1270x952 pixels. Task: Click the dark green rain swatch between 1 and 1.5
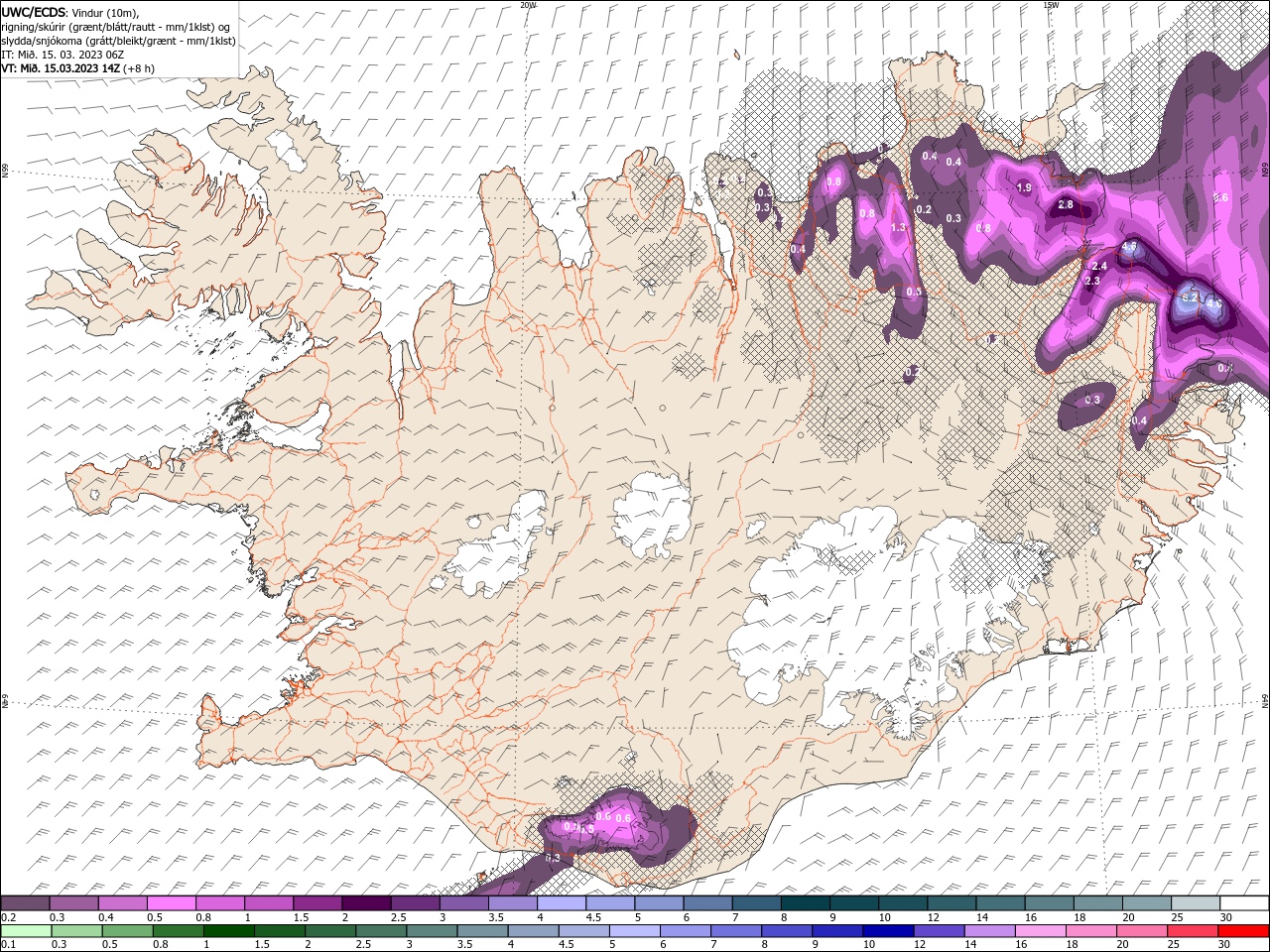(x=229, y=931)
